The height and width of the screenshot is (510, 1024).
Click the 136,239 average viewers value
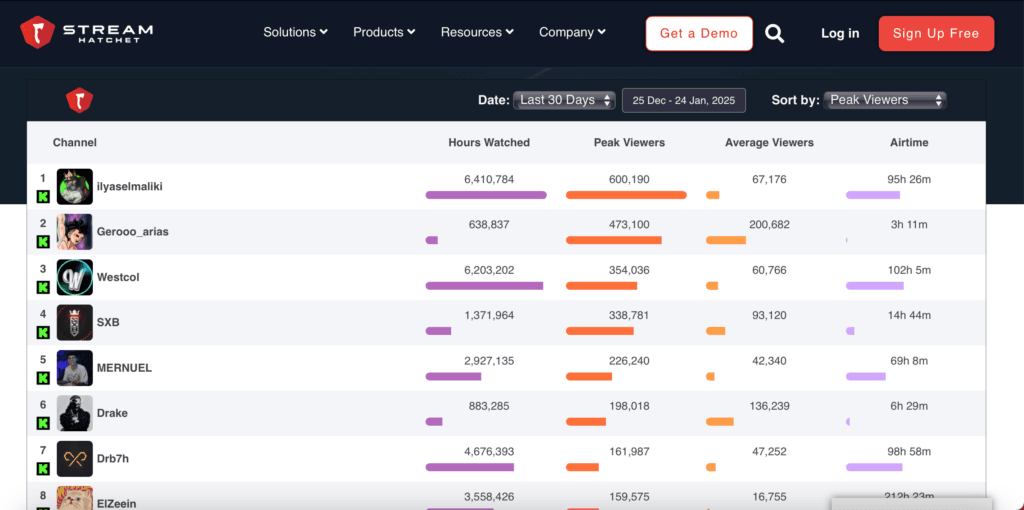click(769, 406)
